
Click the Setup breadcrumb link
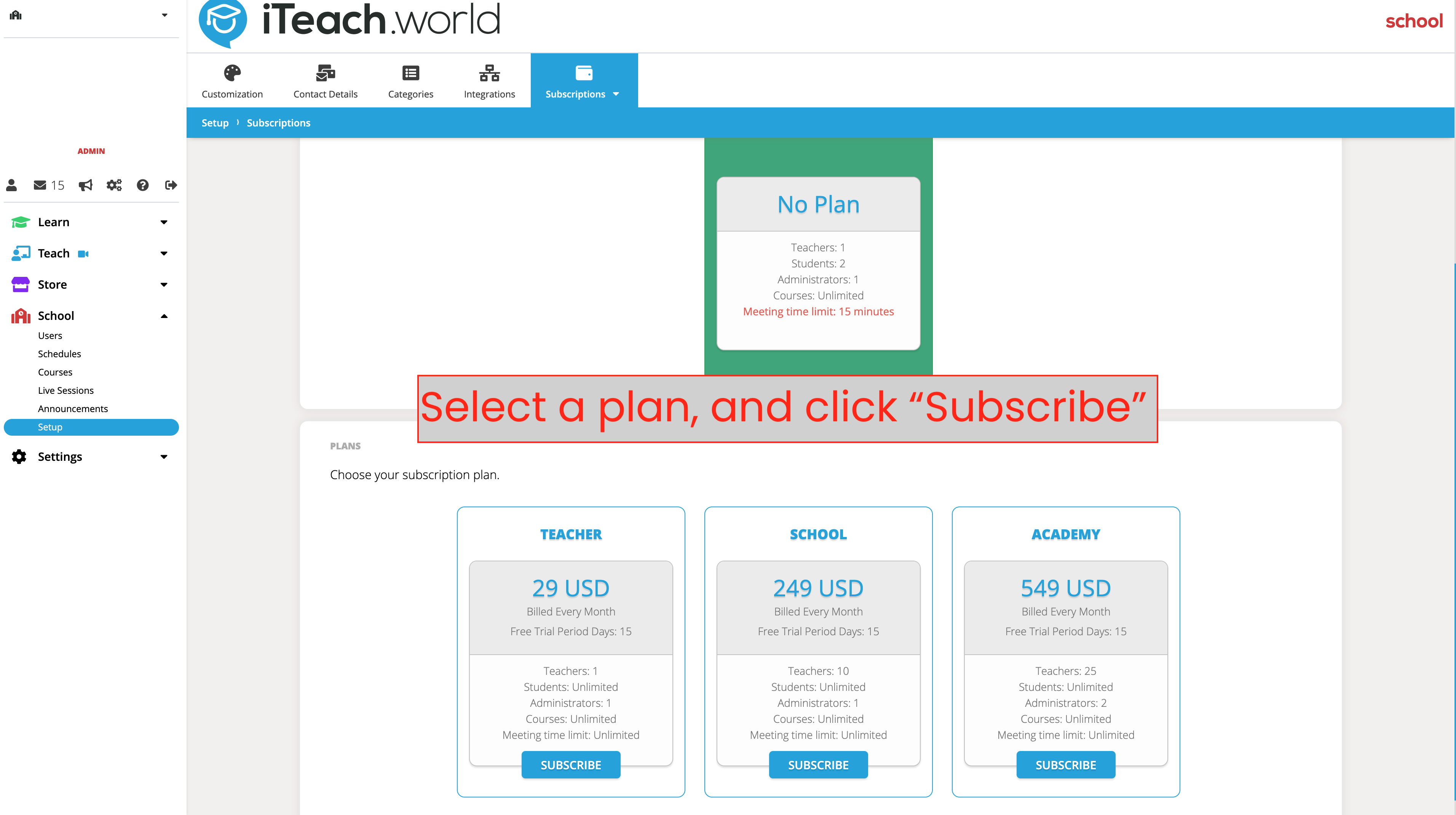[x=215, y=123]
